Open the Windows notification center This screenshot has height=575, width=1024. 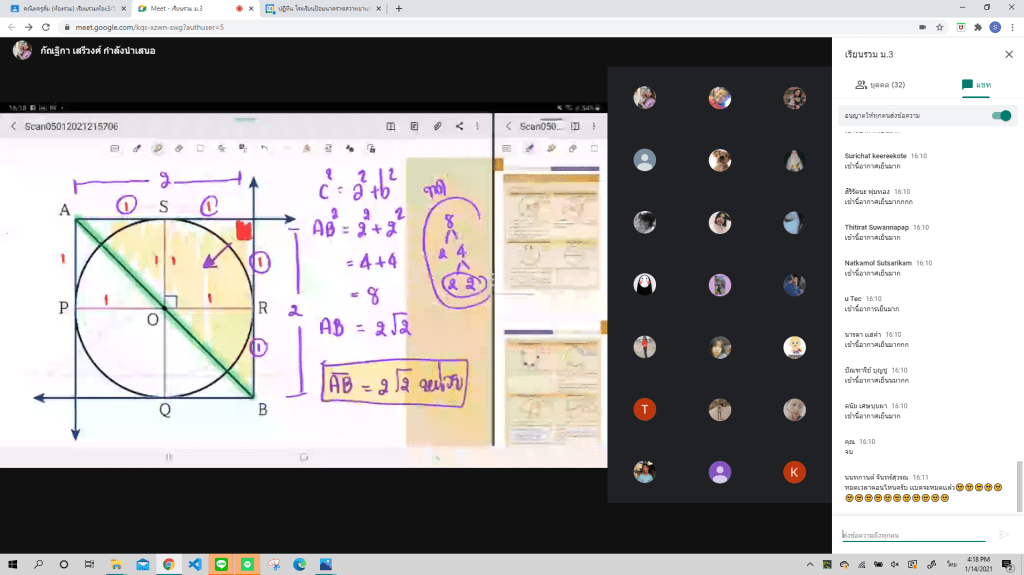tap(1008, 564)
